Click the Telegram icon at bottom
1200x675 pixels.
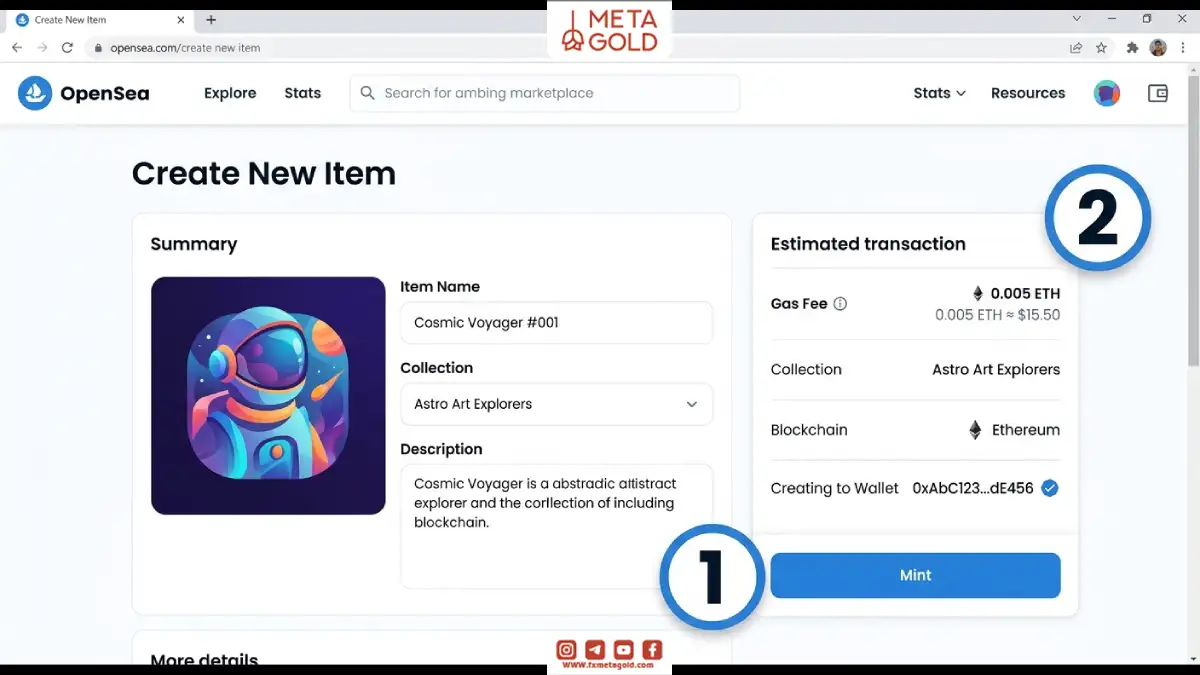[595, 649]
